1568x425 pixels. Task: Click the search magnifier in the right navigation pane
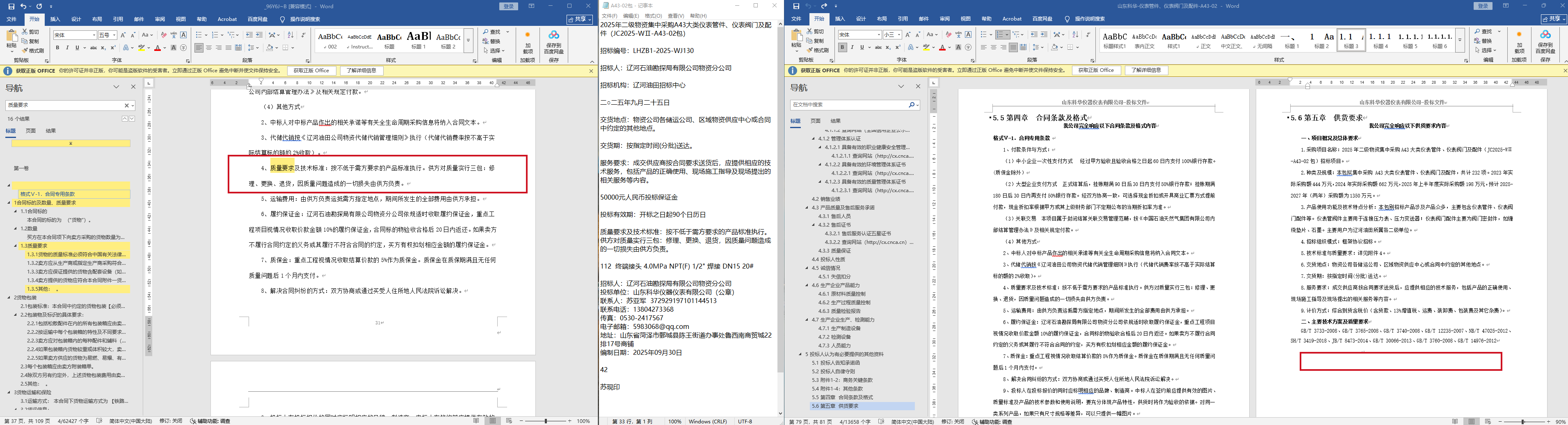click(911, 105)
